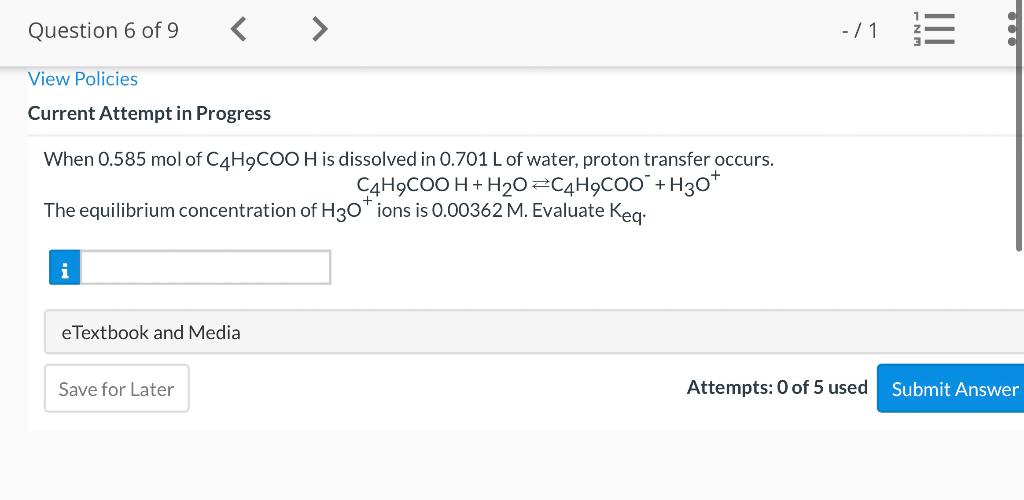Click the blue info icon beside answer box
Viewport: 1024px width, 500px height.
pyautogui.click(x=65, y=268)
